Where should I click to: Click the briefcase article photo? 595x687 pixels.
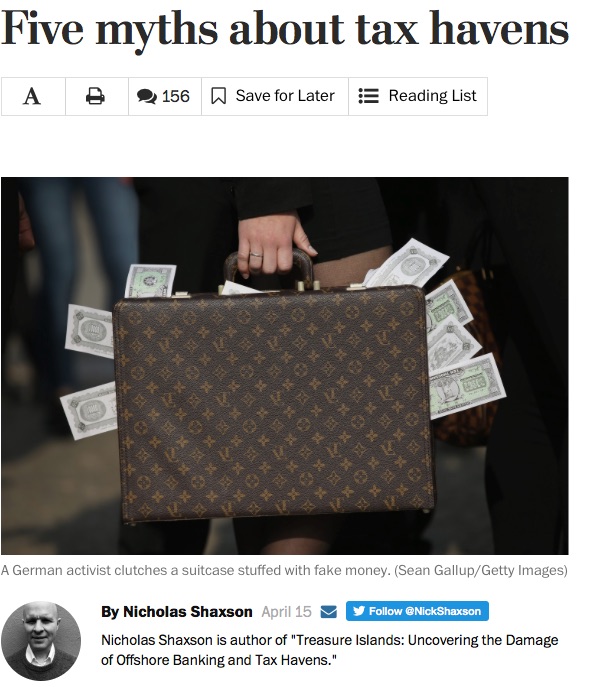(285, 366)
